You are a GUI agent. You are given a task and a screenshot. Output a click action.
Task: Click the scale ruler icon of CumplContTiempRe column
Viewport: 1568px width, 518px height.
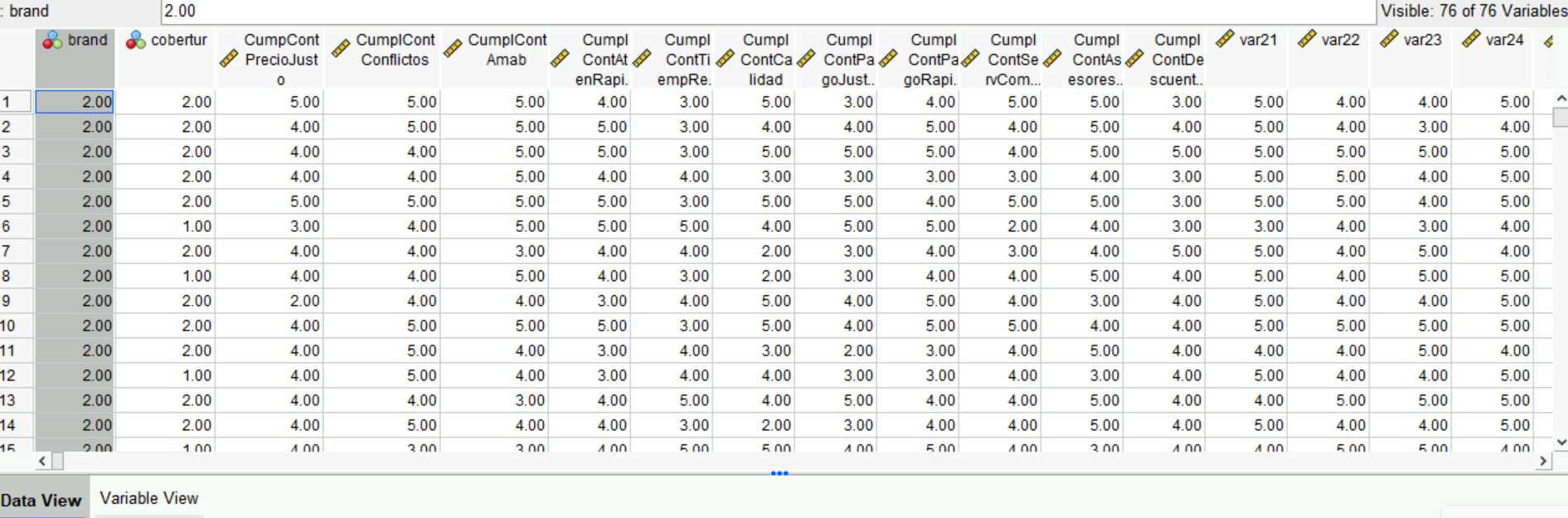[642, 59]
